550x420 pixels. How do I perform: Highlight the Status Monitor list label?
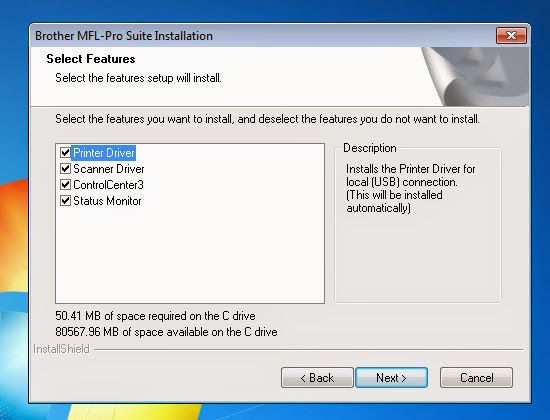pos(107,201)
